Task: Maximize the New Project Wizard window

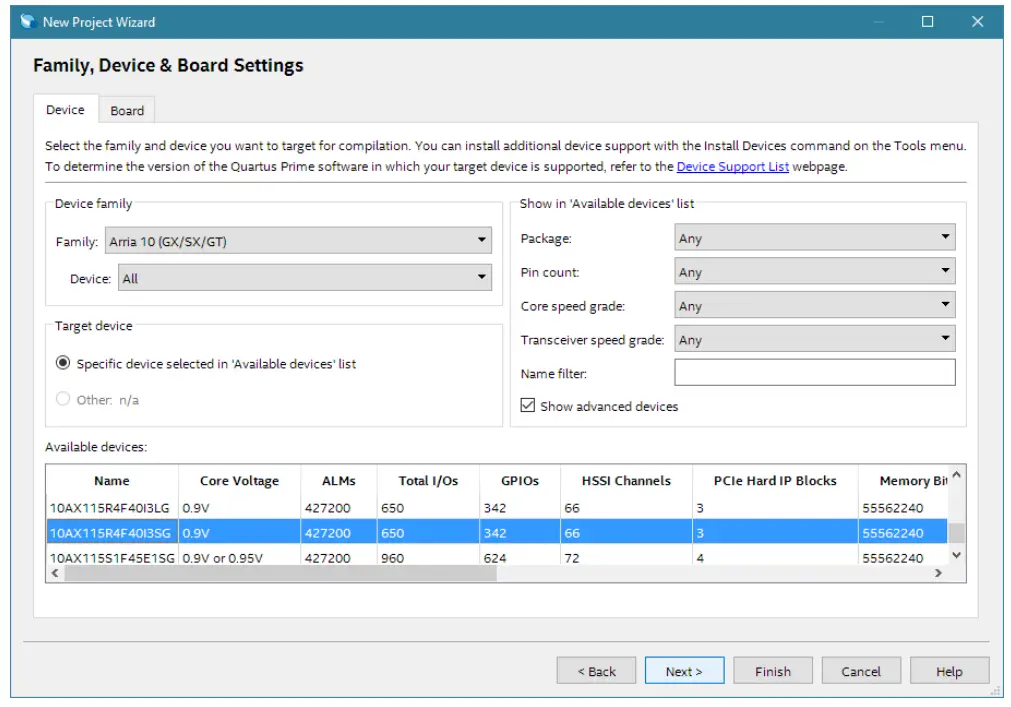Action: (927, 21)
